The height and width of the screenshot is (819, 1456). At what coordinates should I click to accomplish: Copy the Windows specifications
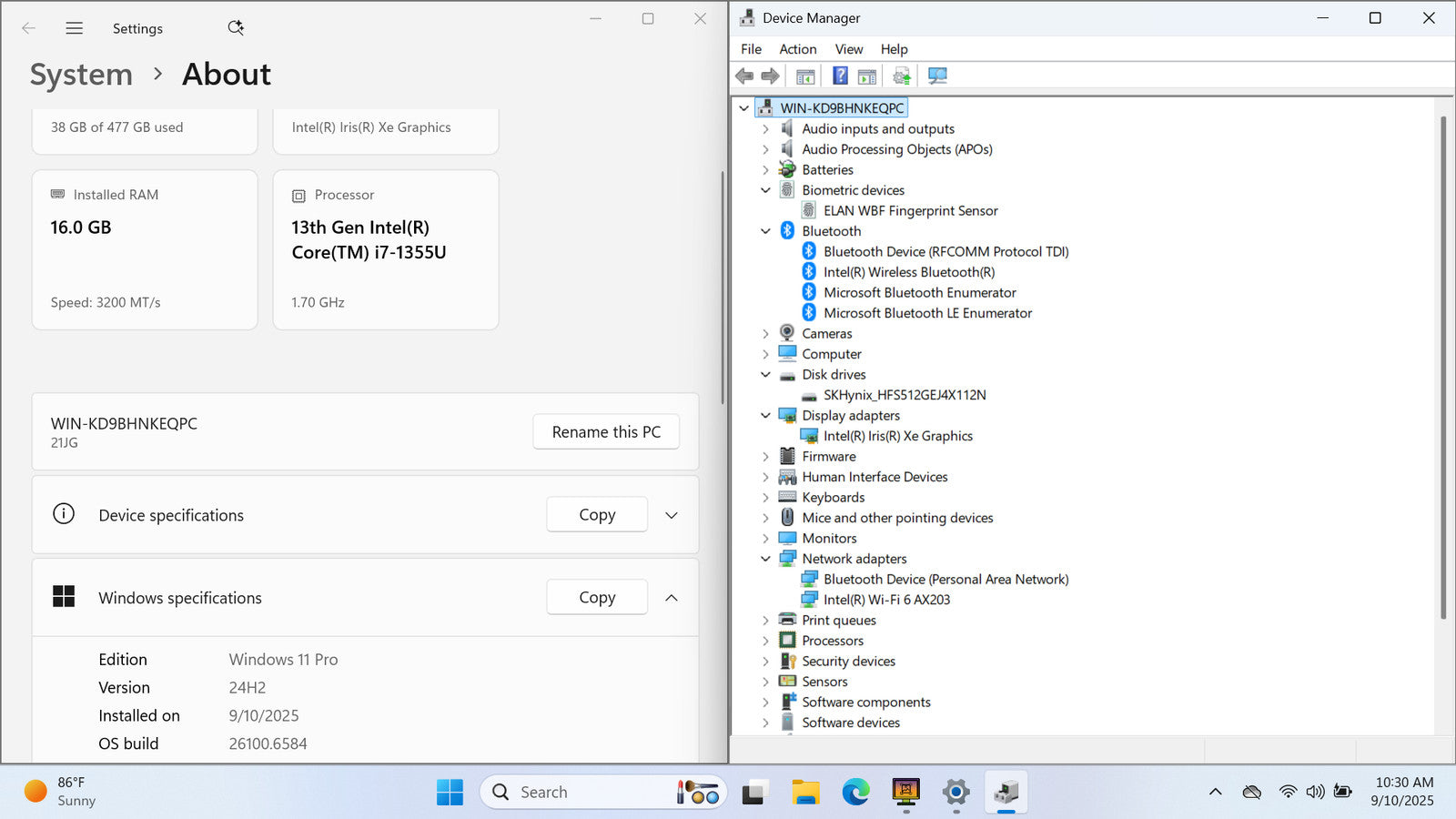tap(597, 598)
